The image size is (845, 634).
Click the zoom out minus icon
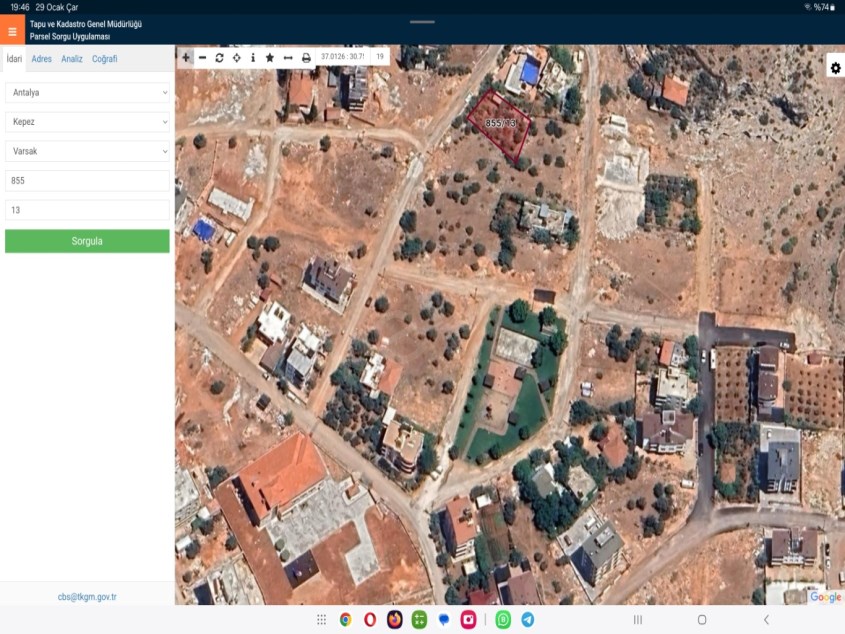(203, 58)
